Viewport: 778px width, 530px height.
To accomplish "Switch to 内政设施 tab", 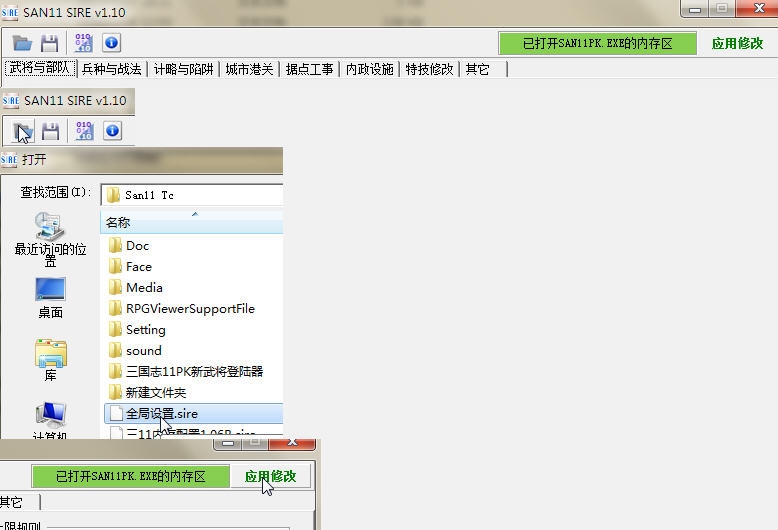I will click(370, 69).
